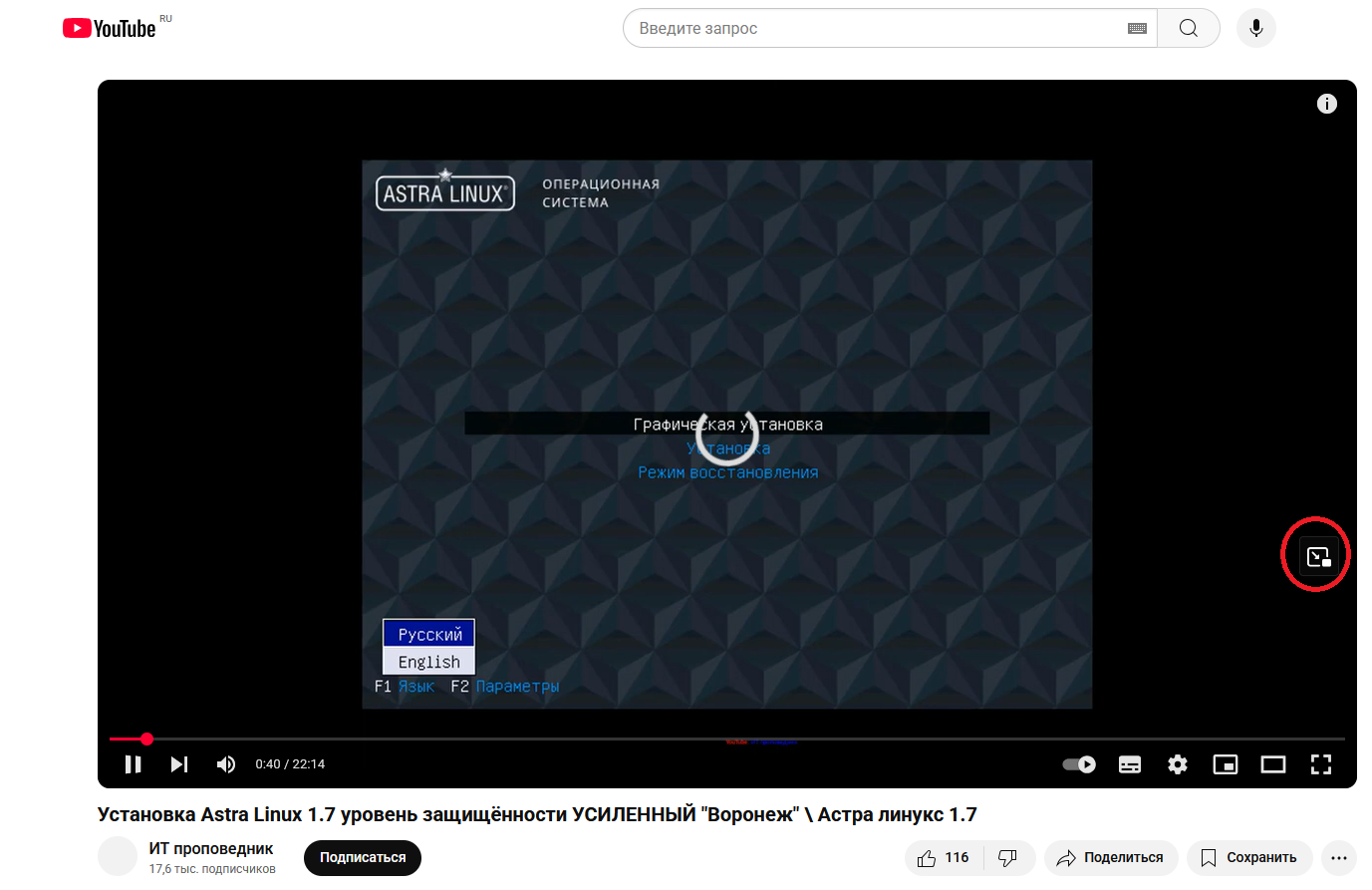Open the on-screen keyboard in search
The image size is (1372, 890).
[x=1137, y=28]
